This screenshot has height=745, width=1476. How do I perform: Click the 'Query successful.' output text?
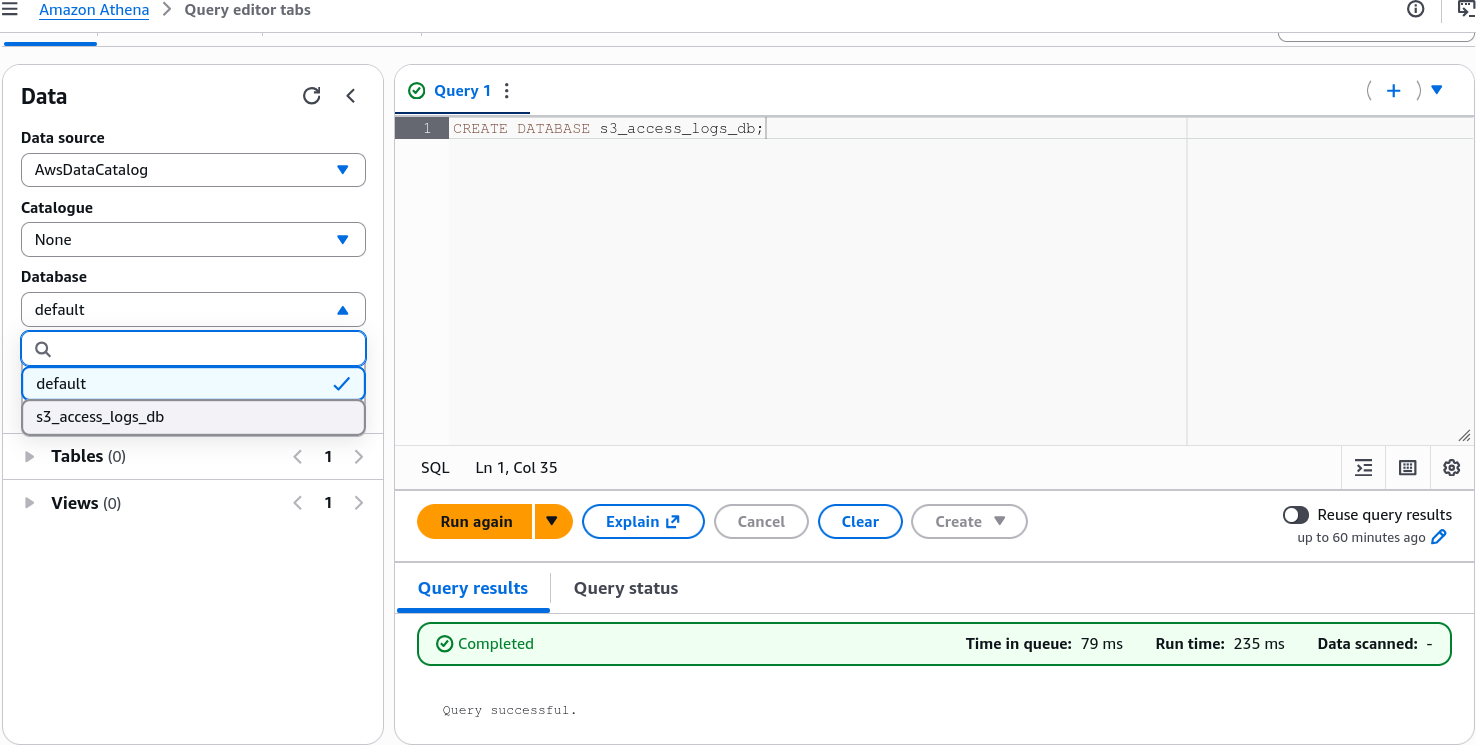tap(510, 711)
